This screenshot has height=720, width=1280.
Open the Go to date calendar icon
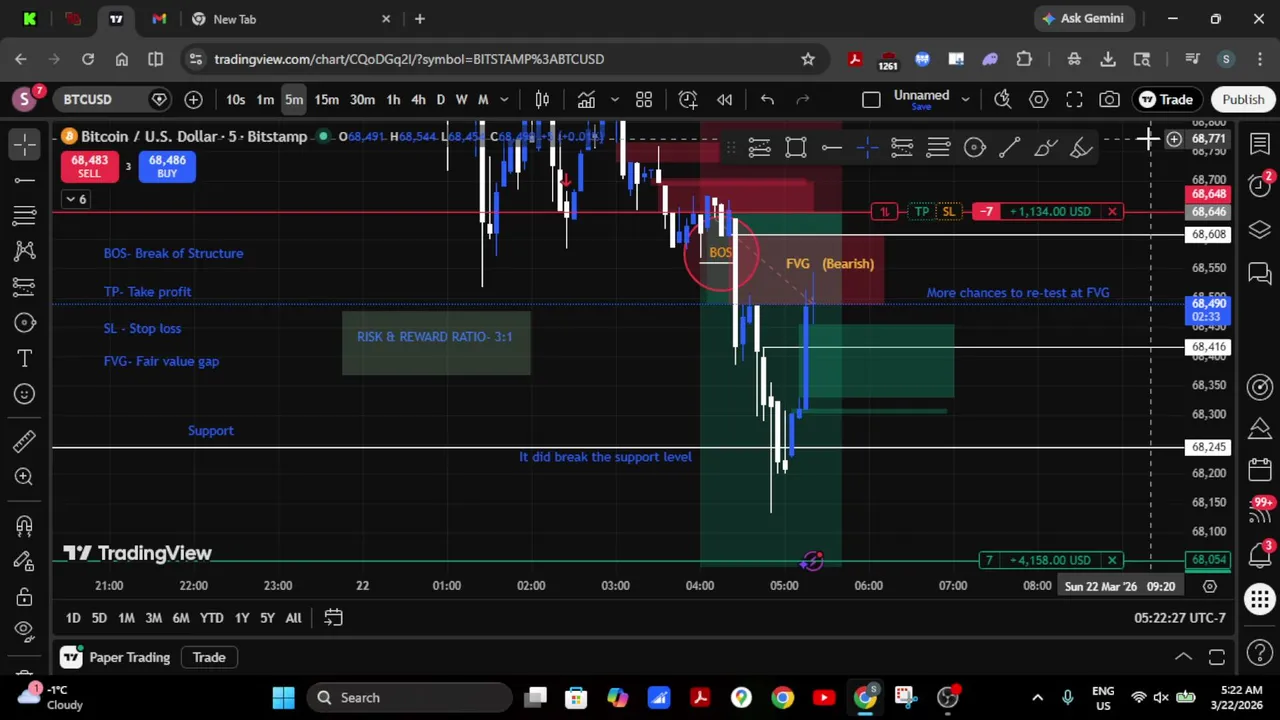coord(333,618)
